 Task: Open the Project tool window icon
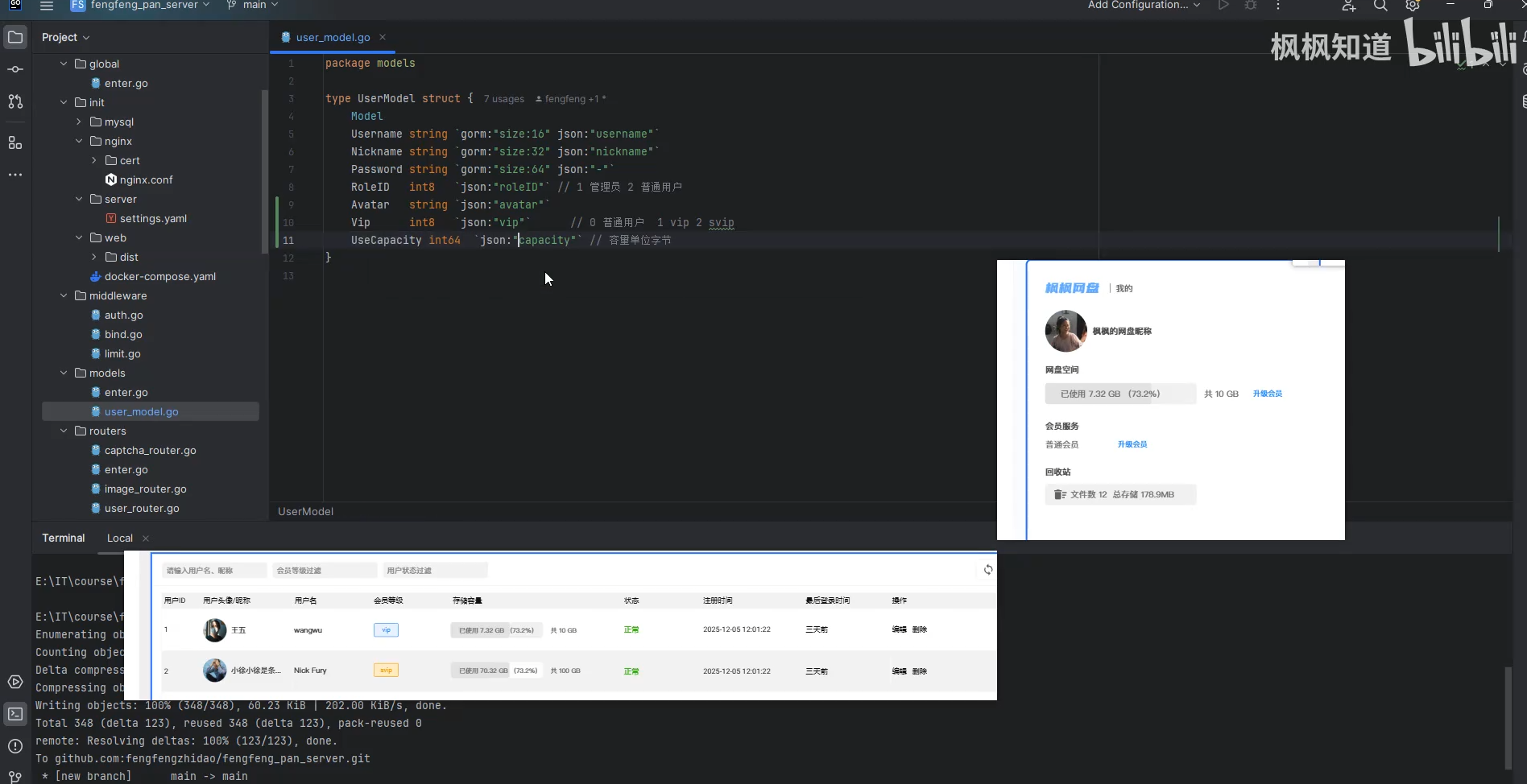(x=15, y=37)
